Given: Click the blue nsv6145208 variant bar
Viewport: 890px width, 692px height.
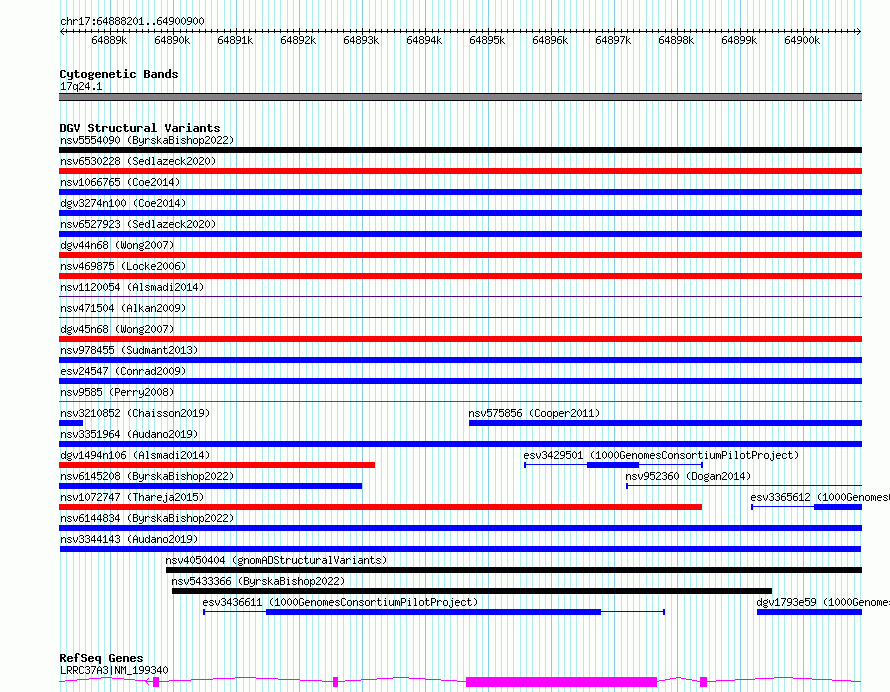Looking at the screenshot, I should tap(211, 486).
